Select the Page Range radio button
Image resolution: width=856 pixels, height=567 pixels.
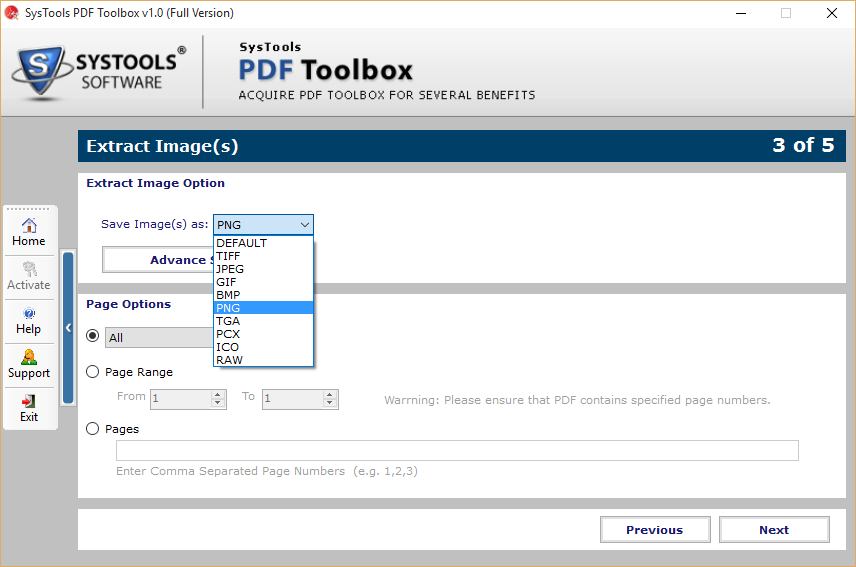pyautogui.click(x=93, y=372)
